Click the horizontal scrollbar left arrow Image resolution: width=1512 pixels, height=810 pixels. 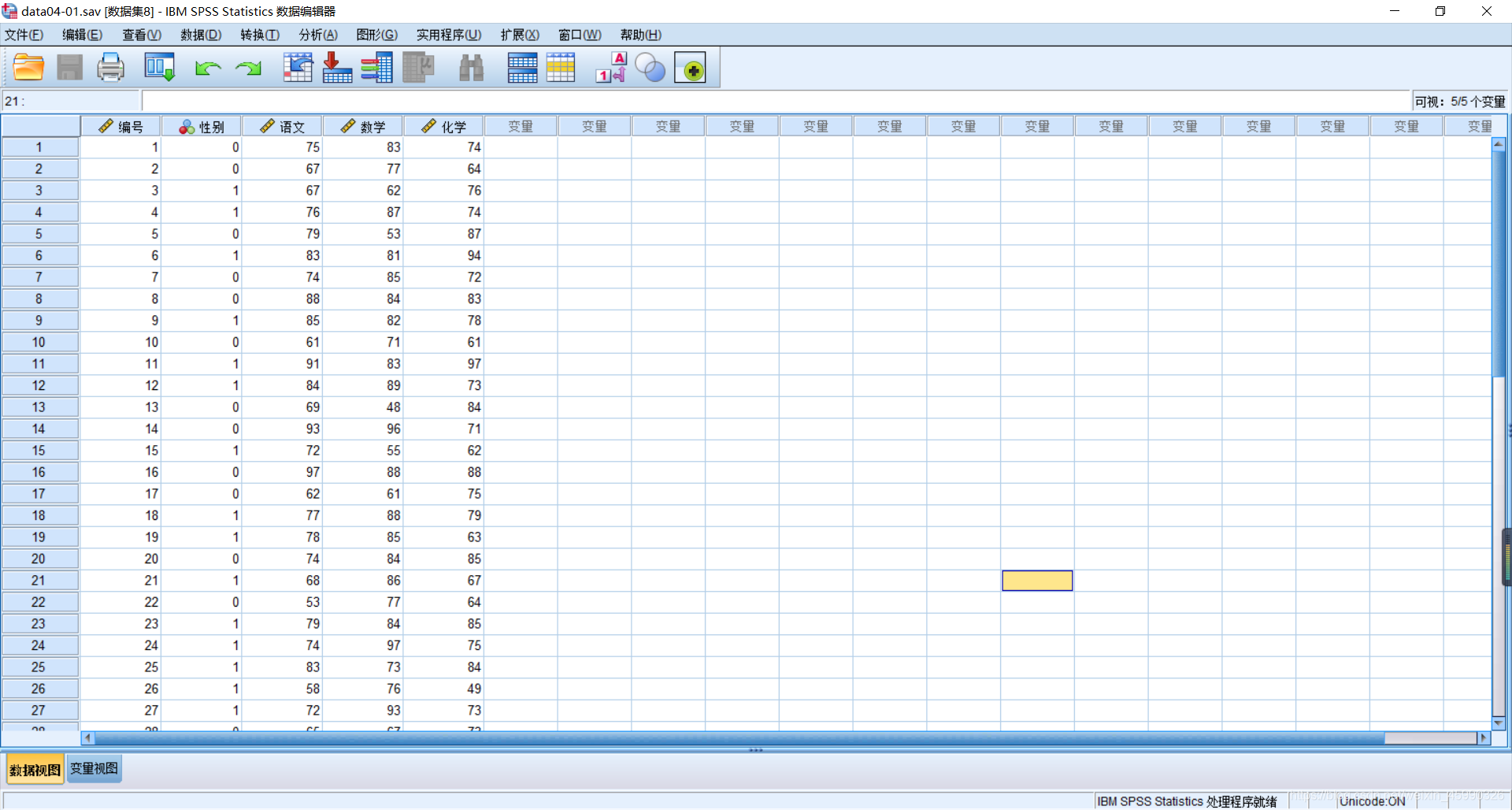coord(87,738)
